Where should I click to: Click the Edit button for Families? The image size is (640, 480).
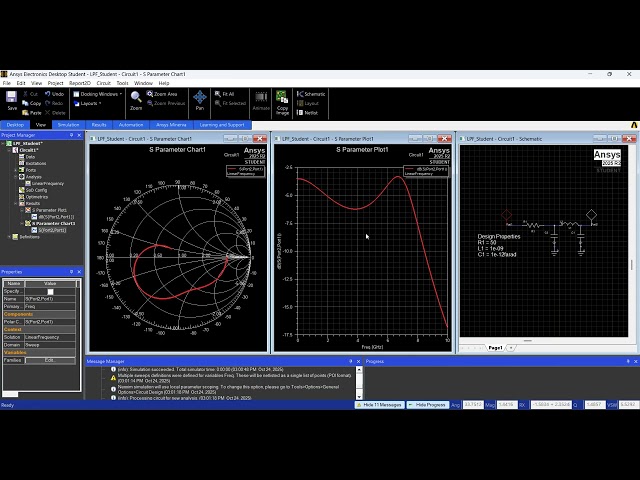pos(50,360)
